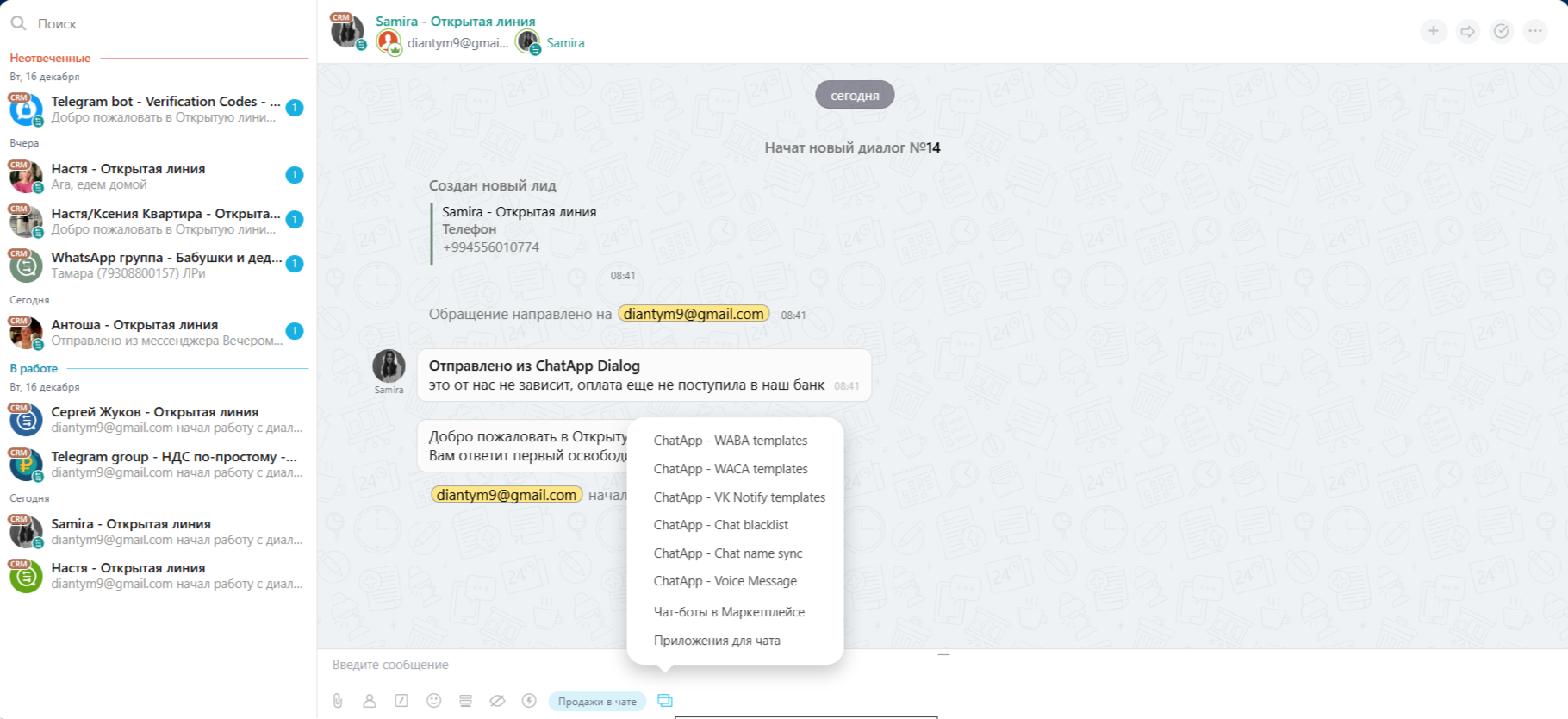Click the paperclip attach file icon
The image size is (1568, 719).
pos(338,701)
